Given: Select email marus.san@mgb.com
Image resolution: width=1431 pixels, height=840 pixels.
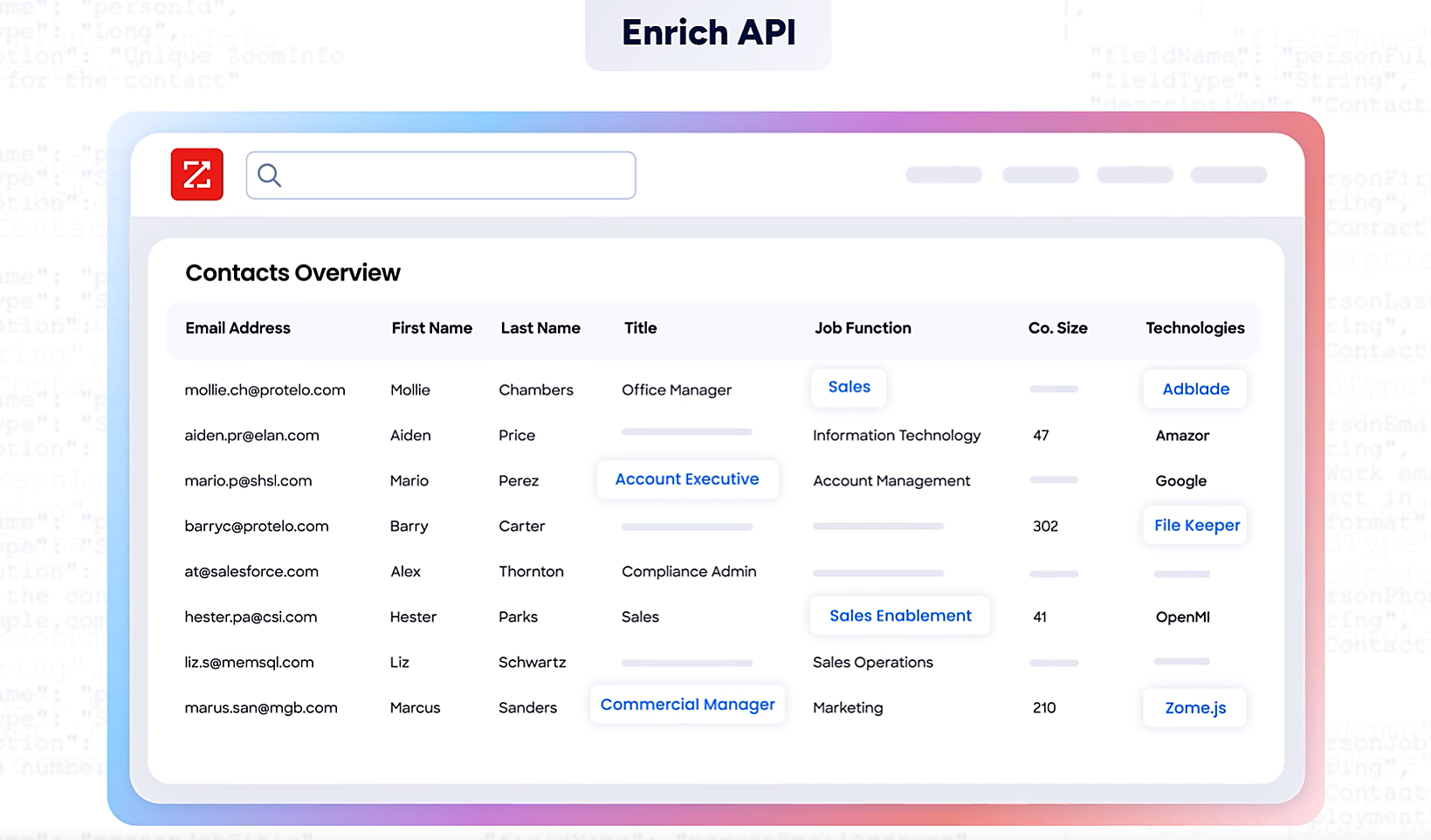Looking at the screenshot, I should point(260,708).
